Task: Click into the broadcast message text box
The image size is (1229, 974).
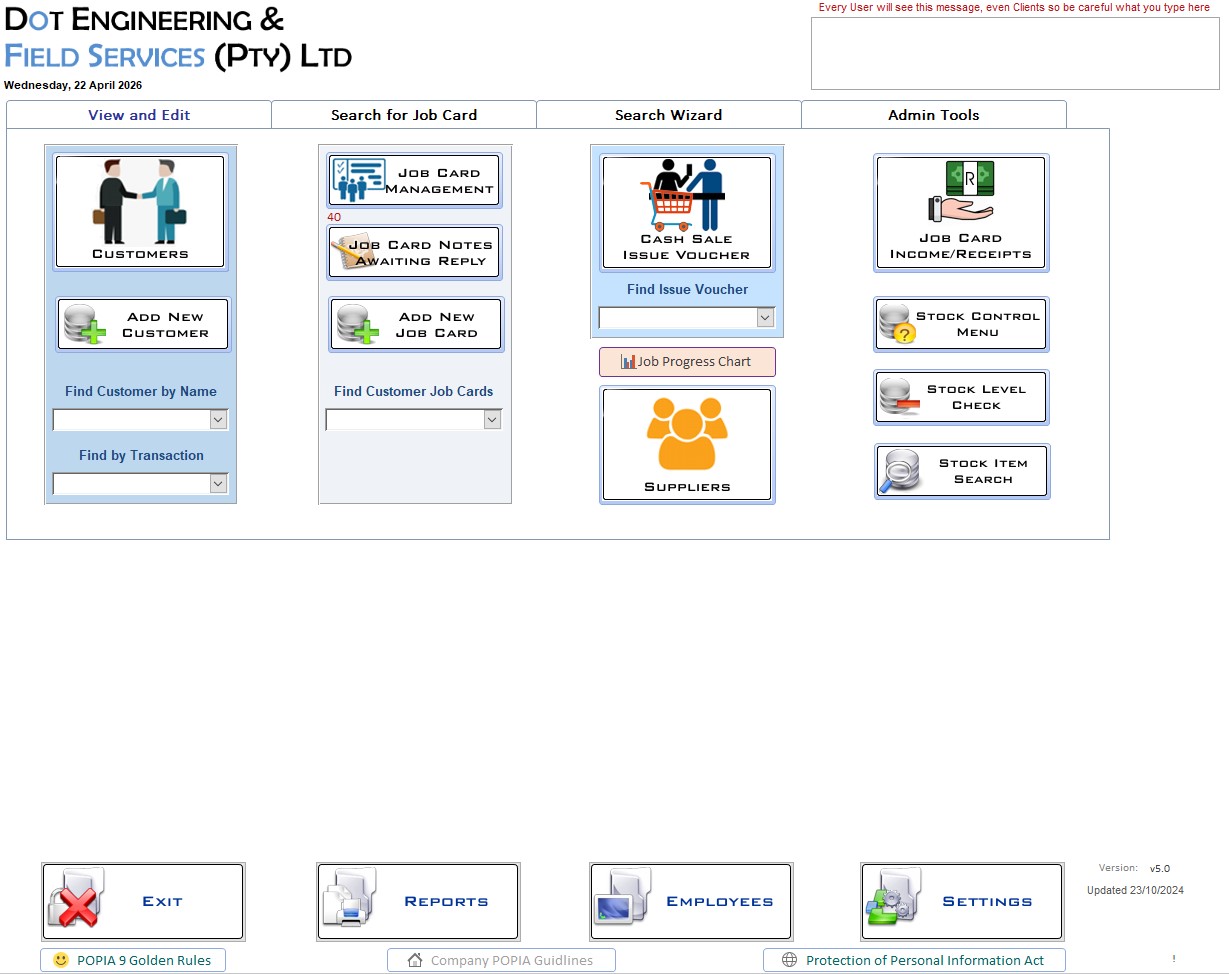Action: [x=1015, y=54]
